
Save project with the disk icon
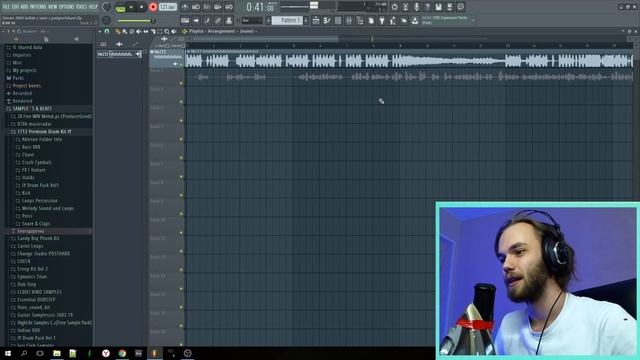click(438, 7)
